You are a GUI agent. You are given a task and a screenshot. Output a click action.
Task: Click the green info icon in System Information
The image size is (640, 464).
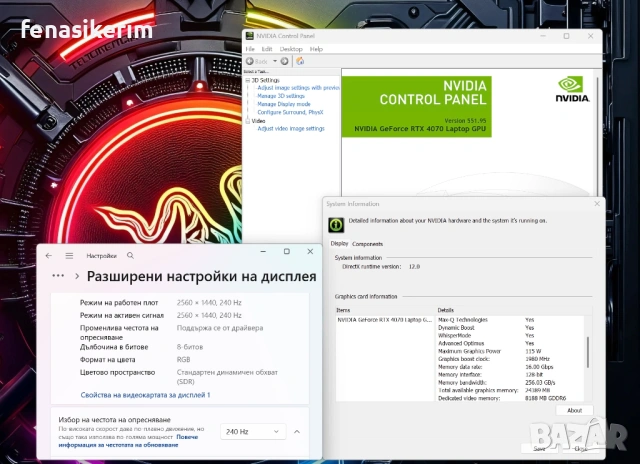(x=336, y=224)
